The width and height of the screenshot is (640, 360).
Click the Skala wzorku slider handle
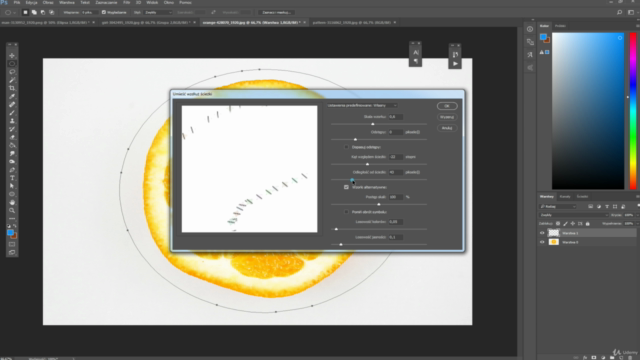tap(373, 124)
